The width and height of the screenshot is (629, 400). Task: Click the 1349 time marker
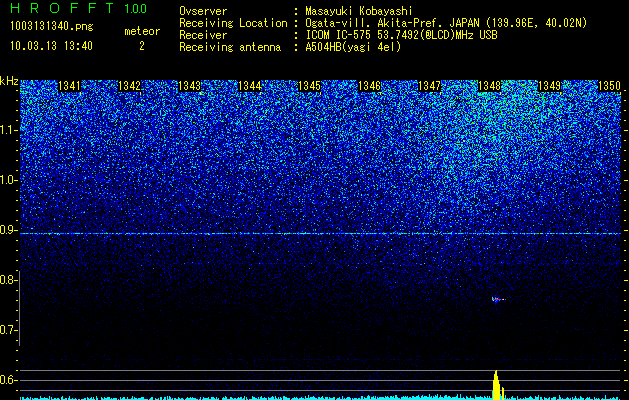tap(549, 86)
